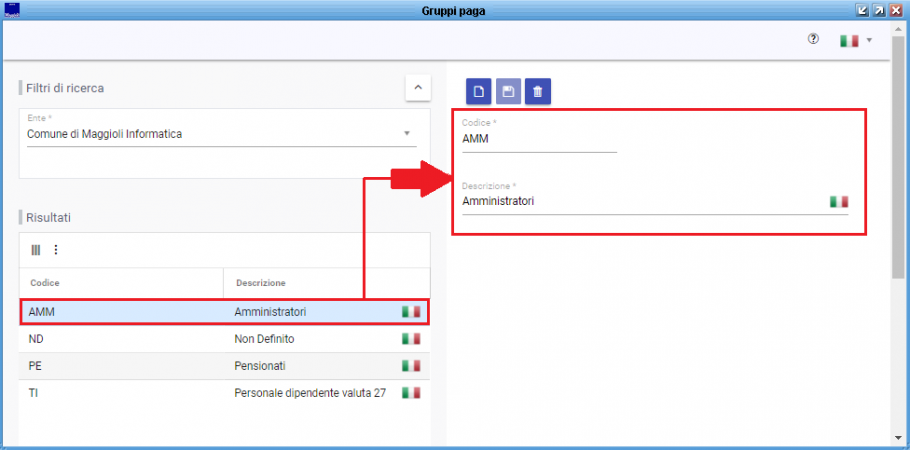Click the Italian flag in Amministratori row
Image resolution: width=910 pixels, height=450 pixels.
(411, 312)
